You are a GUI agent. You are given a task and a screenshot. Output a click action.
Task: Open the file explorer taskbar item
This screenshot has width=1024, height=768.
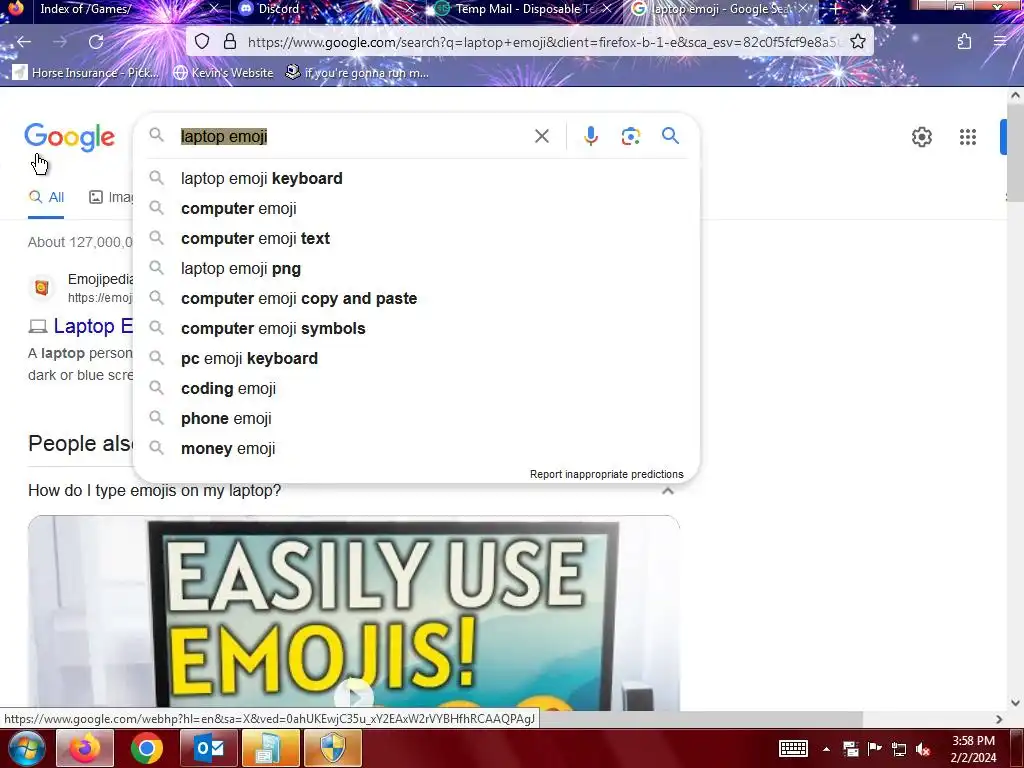(x=270, y=748)
